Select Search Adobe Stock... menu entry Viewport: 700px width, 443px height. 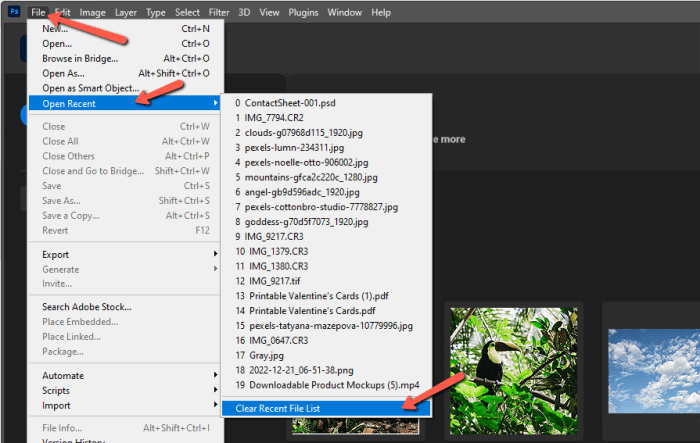click(x=86, y=307)
